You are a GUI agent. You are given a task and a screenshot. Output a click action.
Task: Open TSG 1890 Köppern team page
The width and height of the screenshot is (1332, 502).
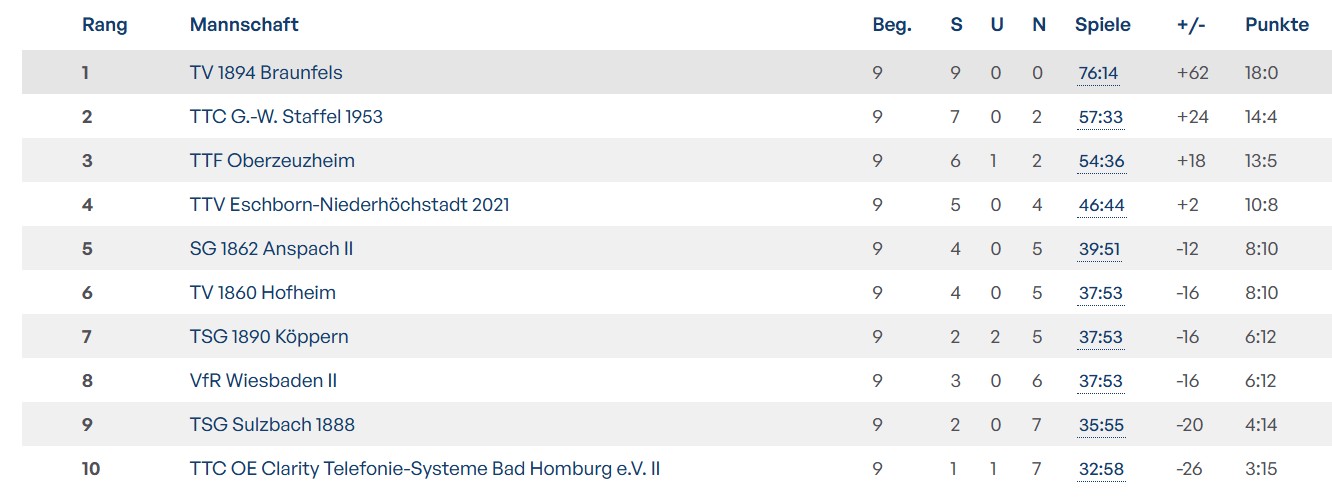click(x=269, y=337)
